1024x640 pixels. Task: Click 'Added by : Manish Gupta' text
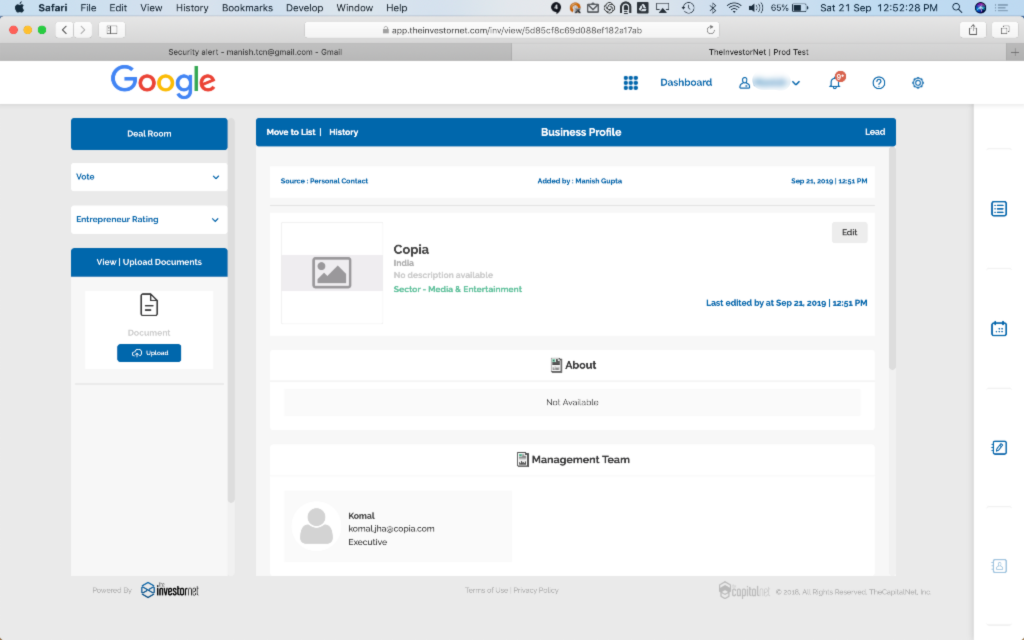coord(579,181)
